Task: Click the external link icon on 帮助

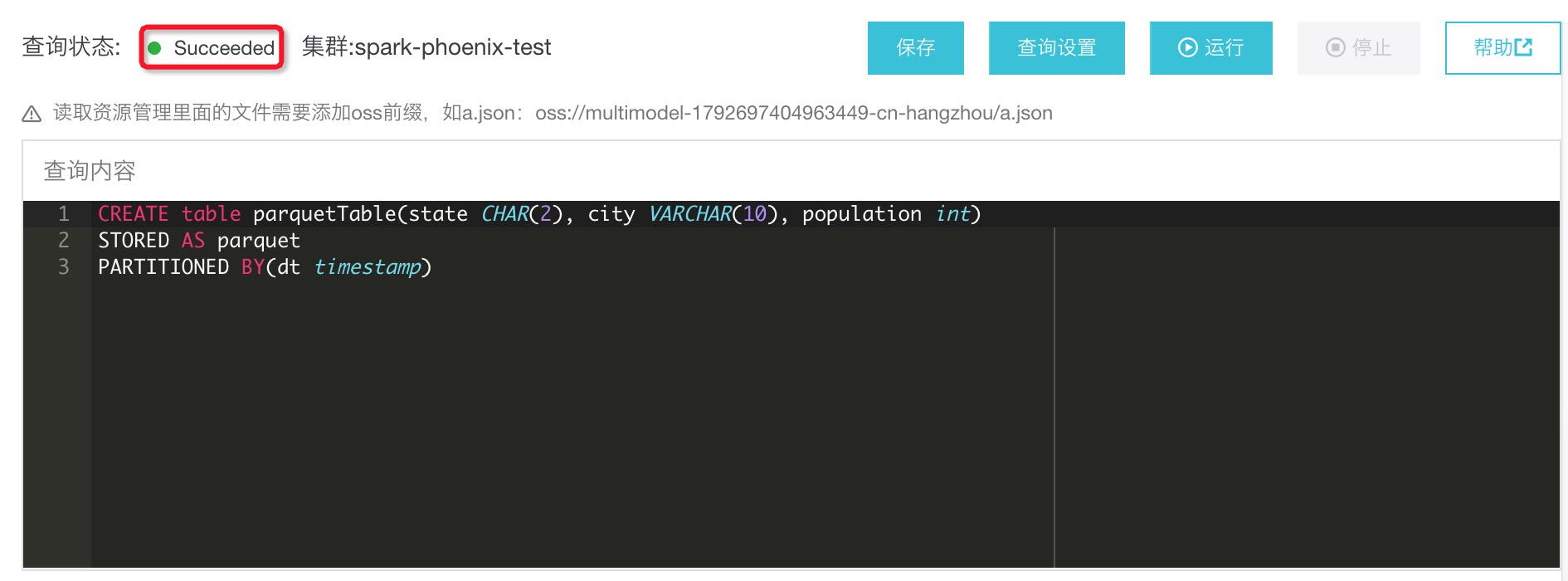Action: pyautogui.click(x=1523, y=48)
